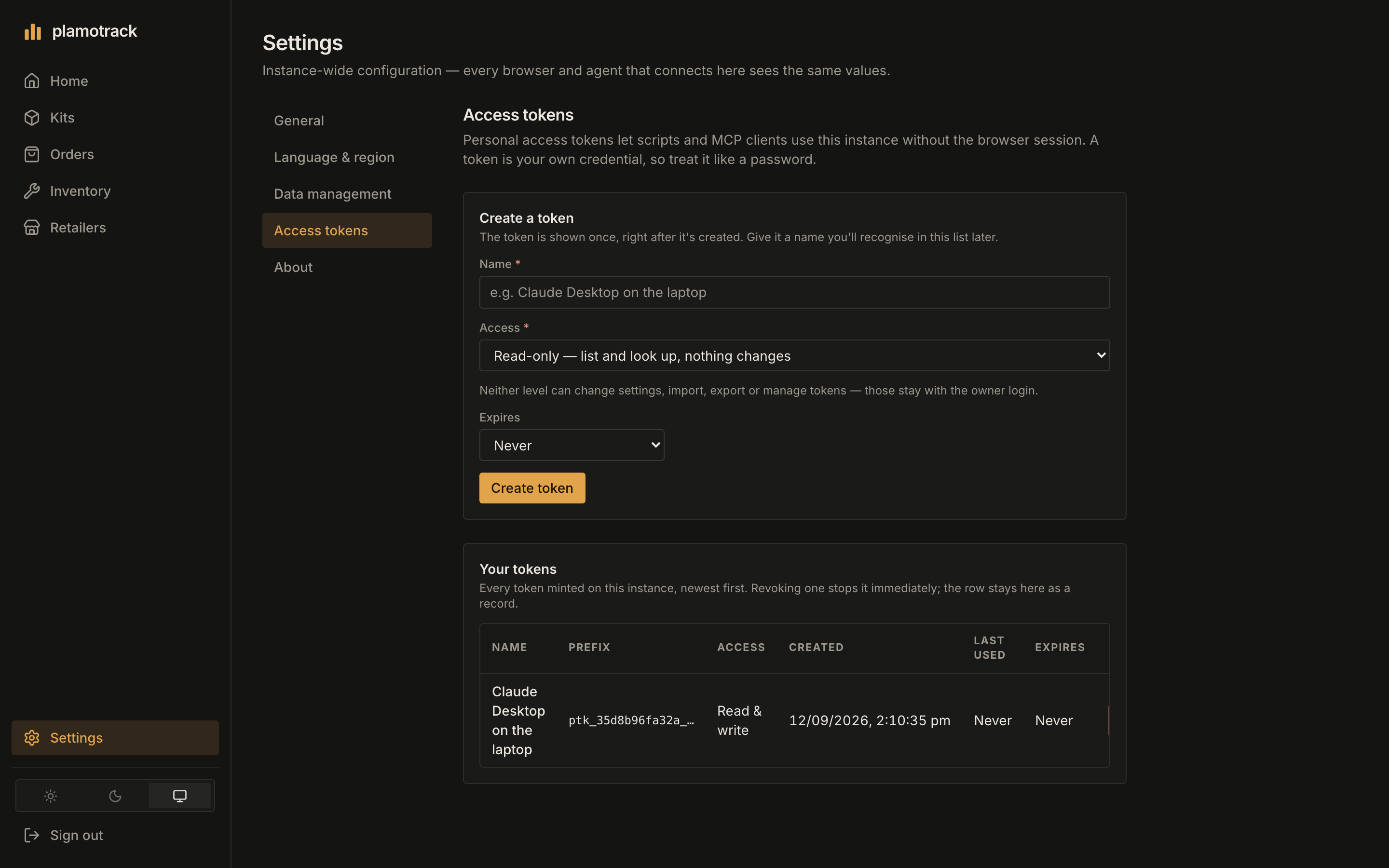The image size is (1389, 868).
Task: Switch to dark theme moon icon
Action: pyautogui.click(x=115, y=796)
